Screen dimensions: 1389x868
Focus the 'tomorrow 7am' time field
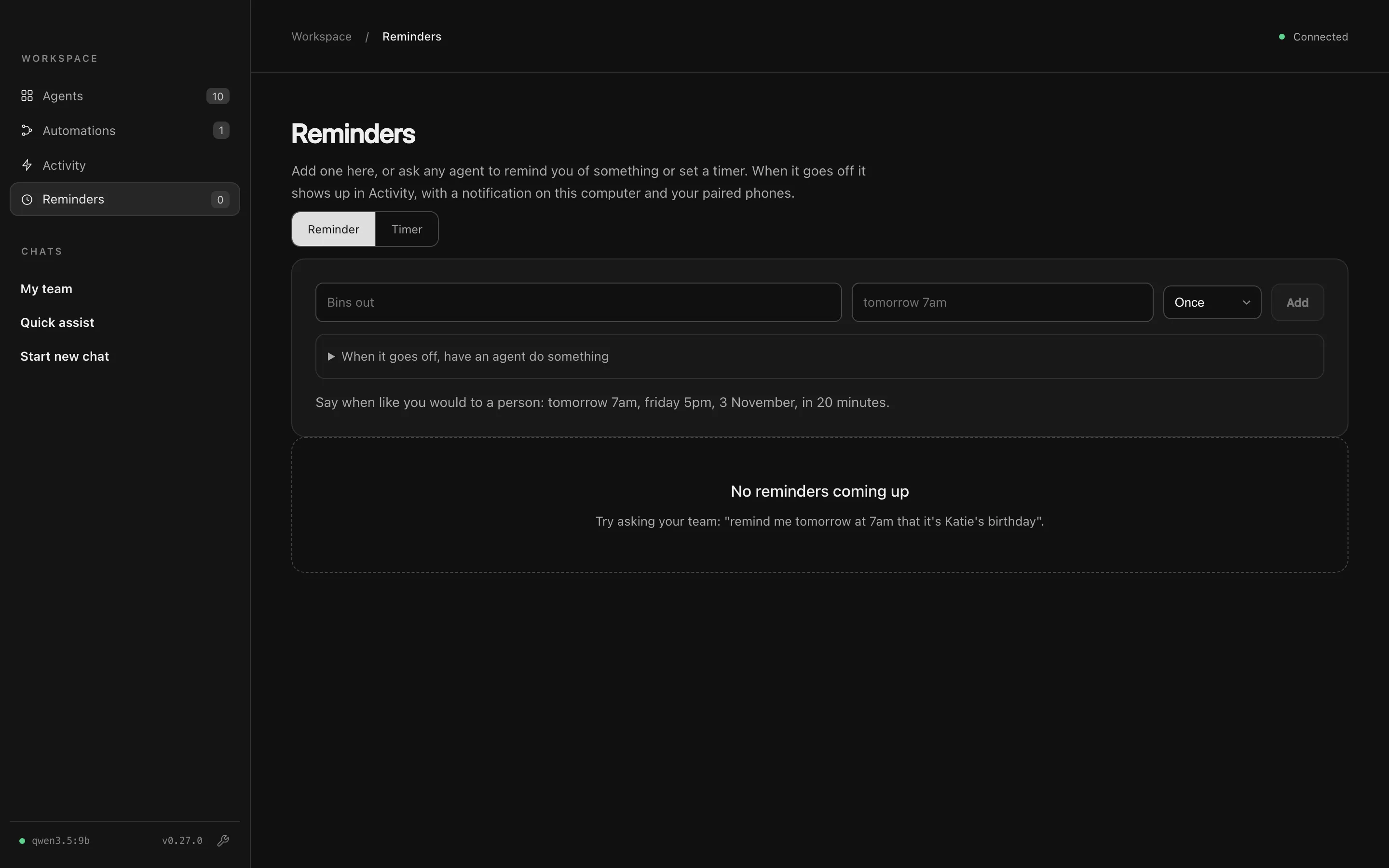(x=1002, y=302)
